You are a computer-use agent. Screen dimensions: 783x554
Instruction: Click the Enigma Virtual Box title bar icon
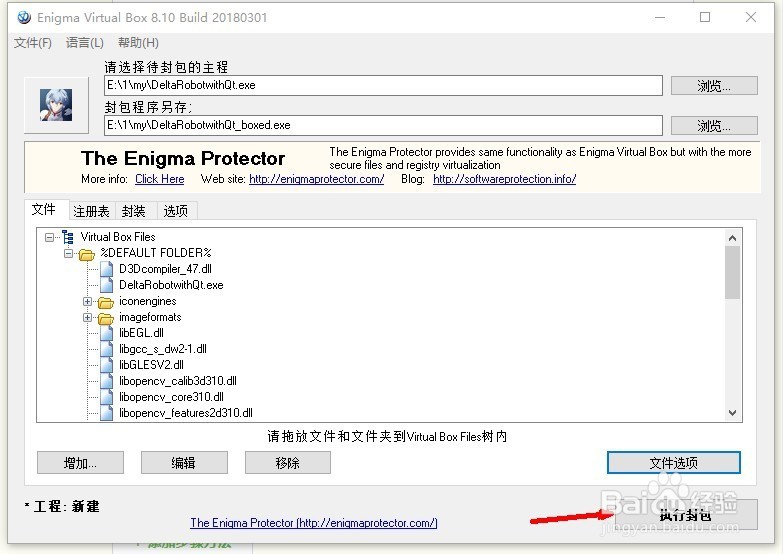coord(24,17)
